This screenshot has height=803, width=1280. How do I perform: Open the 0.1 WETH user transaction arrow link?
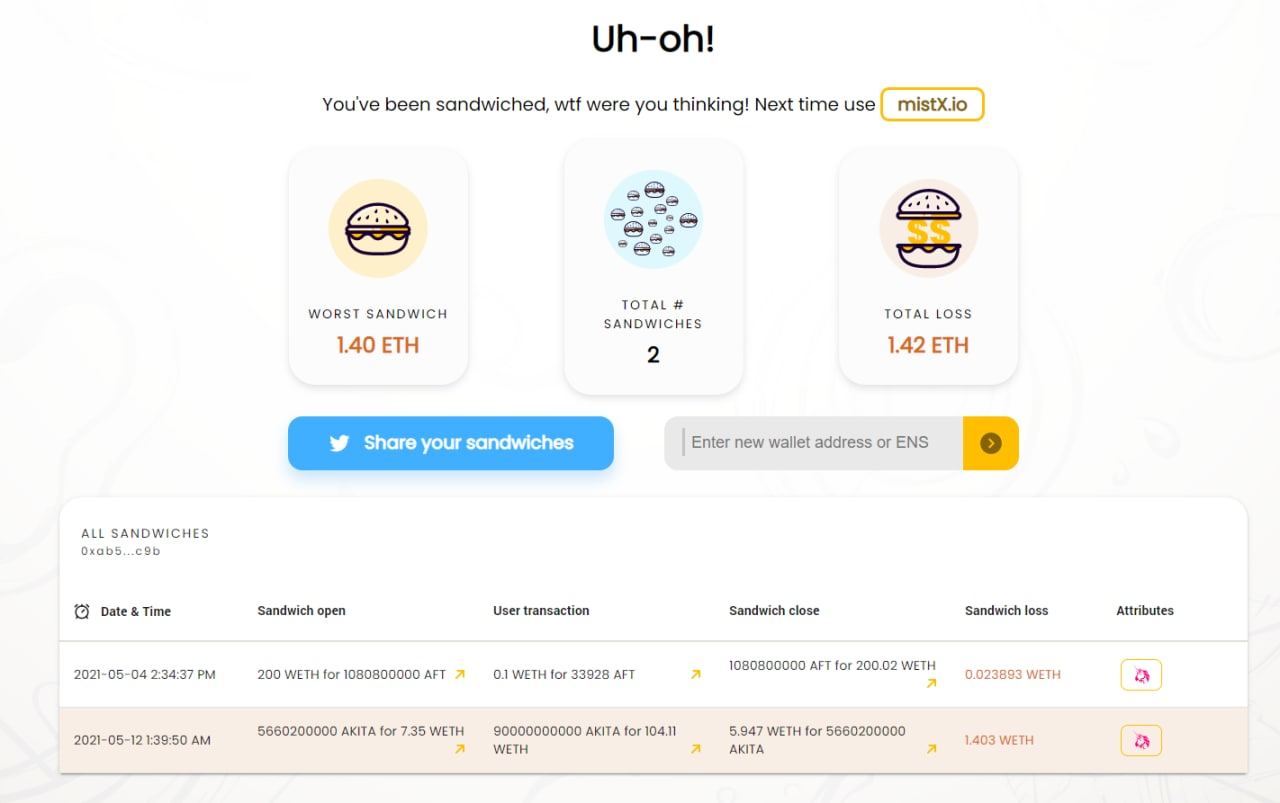tap(695, 674)
